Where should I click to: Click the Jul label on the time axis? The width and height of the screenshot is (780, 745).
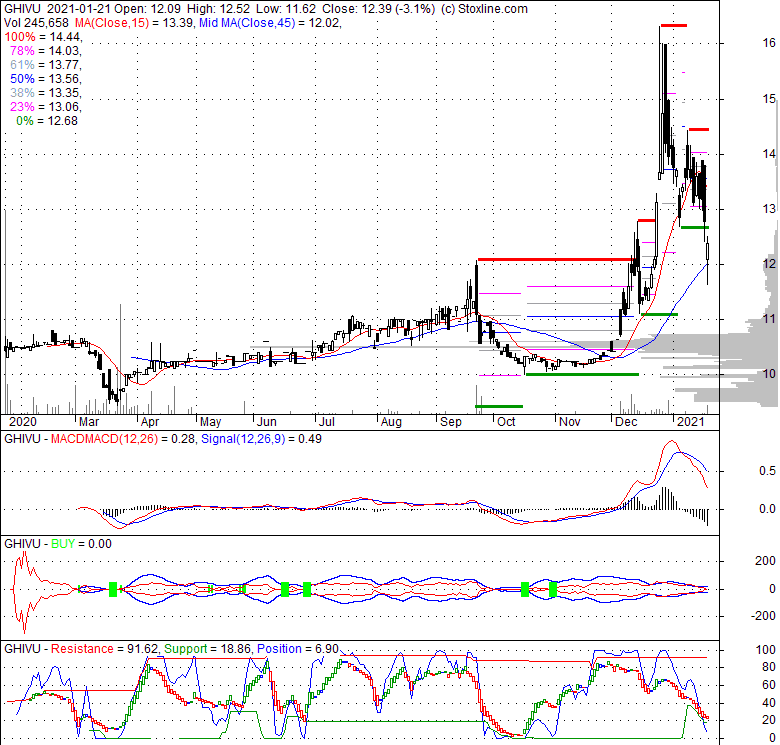coord(326,422)
